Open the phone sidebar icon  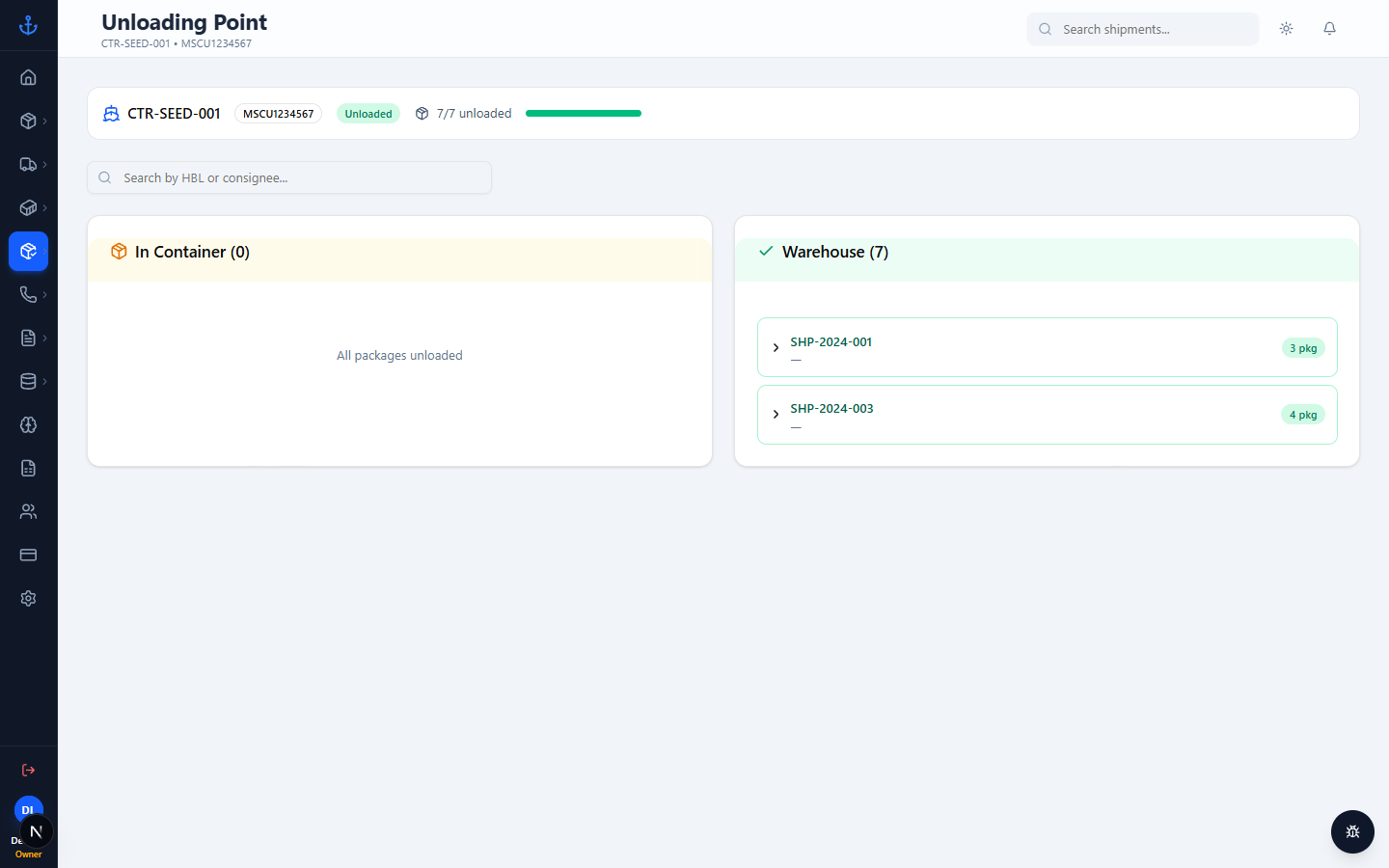tap(28, 294)
